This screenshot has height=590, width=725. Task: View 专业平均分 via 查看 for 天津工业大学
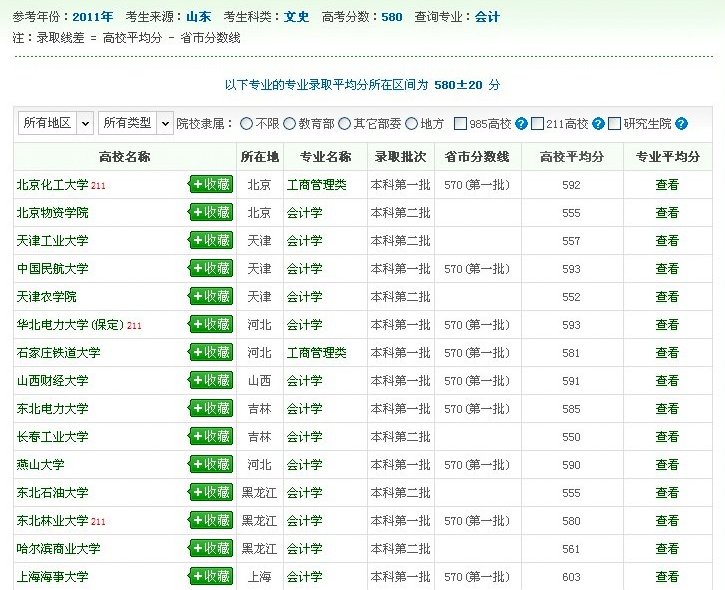[x=667, y=241]
